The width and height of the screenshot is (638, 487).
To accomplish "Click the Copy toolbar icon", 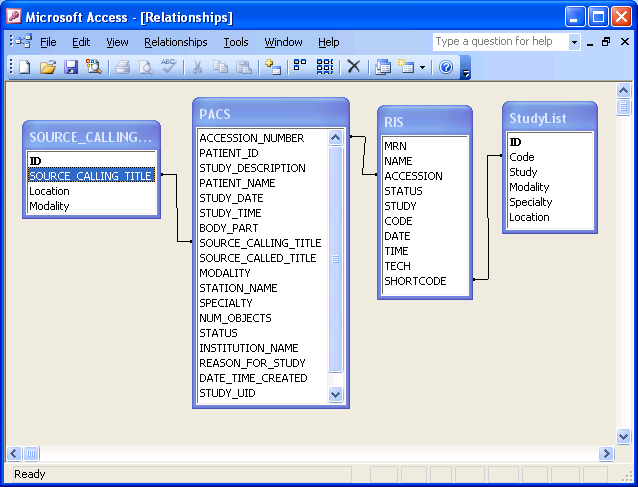I will (221, 67).
